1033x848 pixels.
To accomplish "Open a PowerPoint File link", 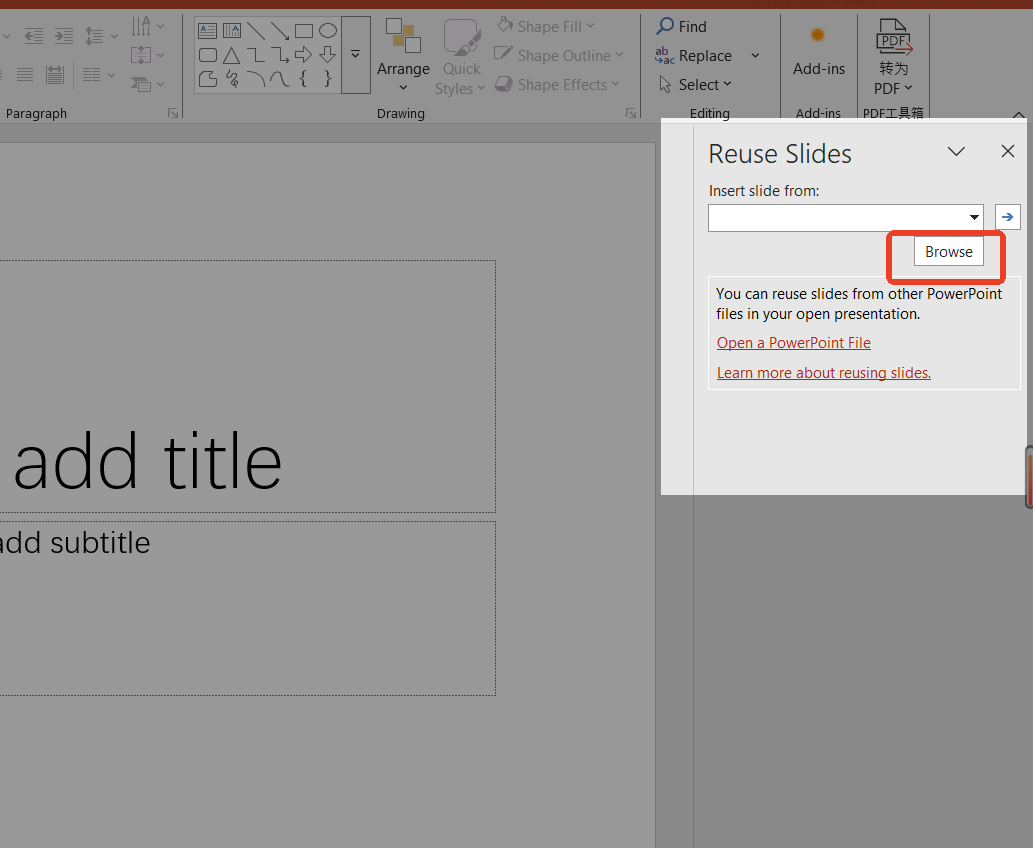I will pyautogui.click(x=793, y=342).
